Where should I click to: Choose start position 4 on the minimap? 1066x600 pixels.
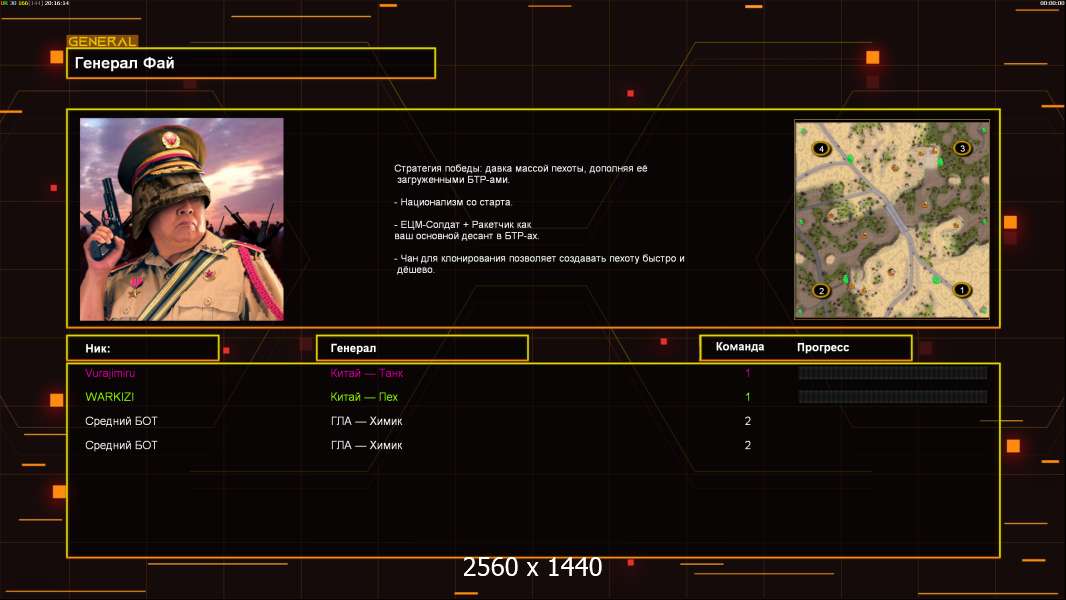[x=821, y=149]
